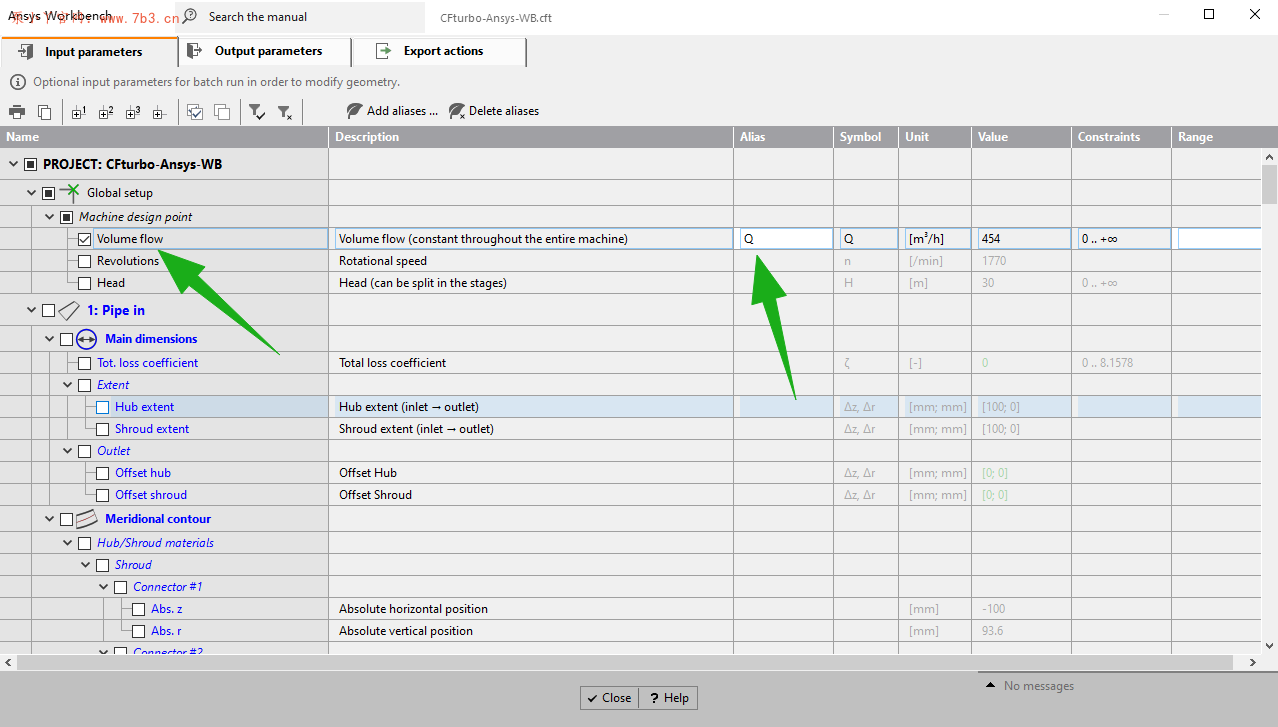The image size is (1278, 727).
Task: Switch to the Input parameters tab
Action: 89,52
